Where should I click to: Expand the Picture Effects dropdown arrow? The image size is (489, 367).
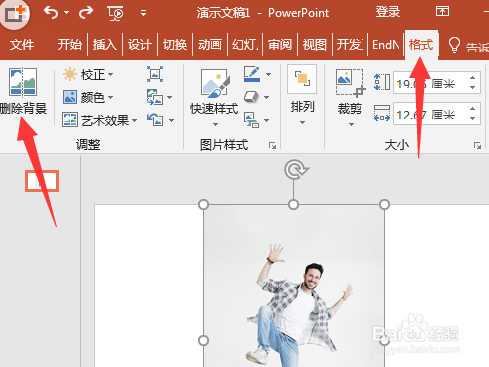(x=266, y=97)
